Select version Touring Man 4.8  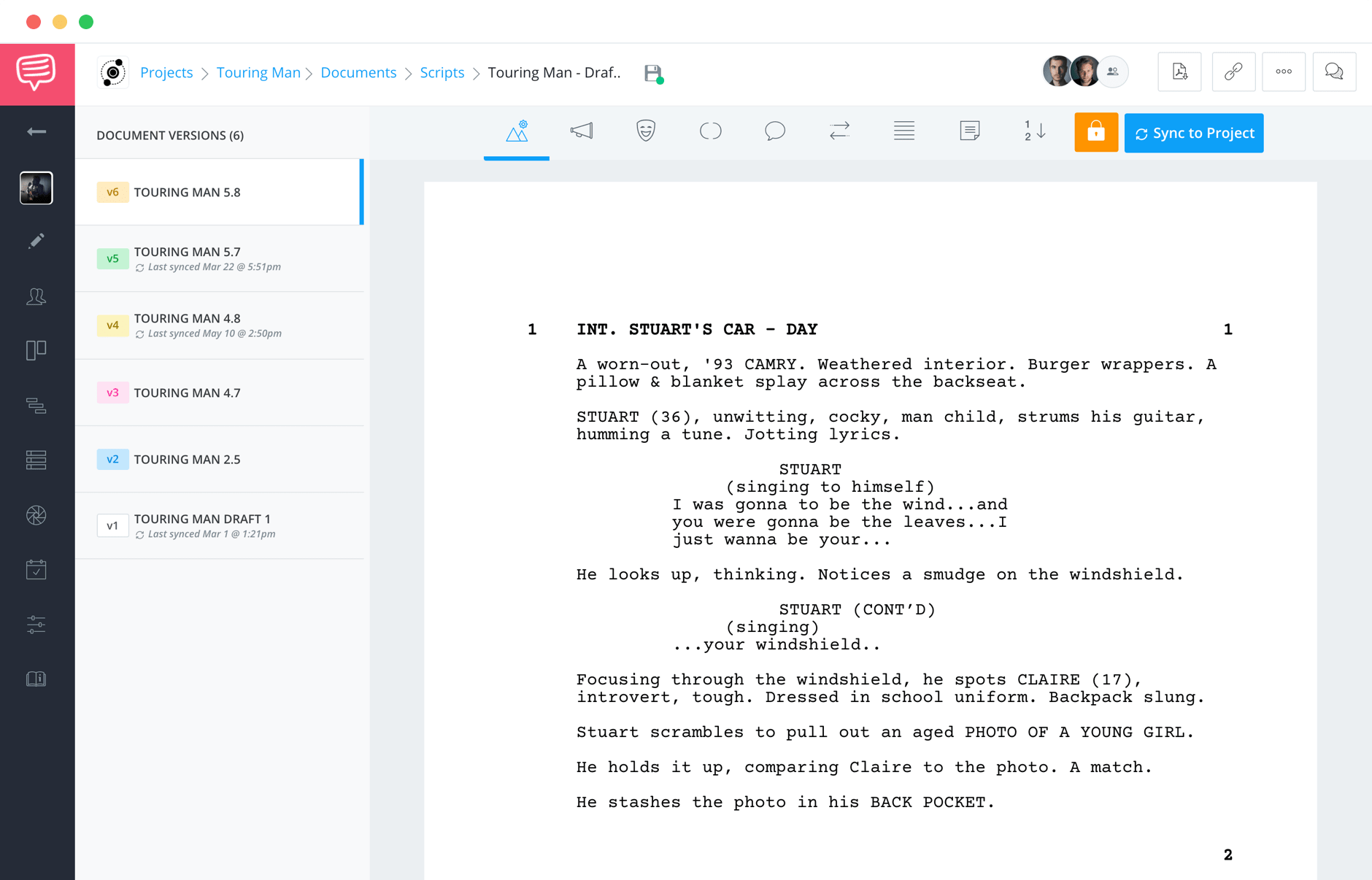point(219,325)
